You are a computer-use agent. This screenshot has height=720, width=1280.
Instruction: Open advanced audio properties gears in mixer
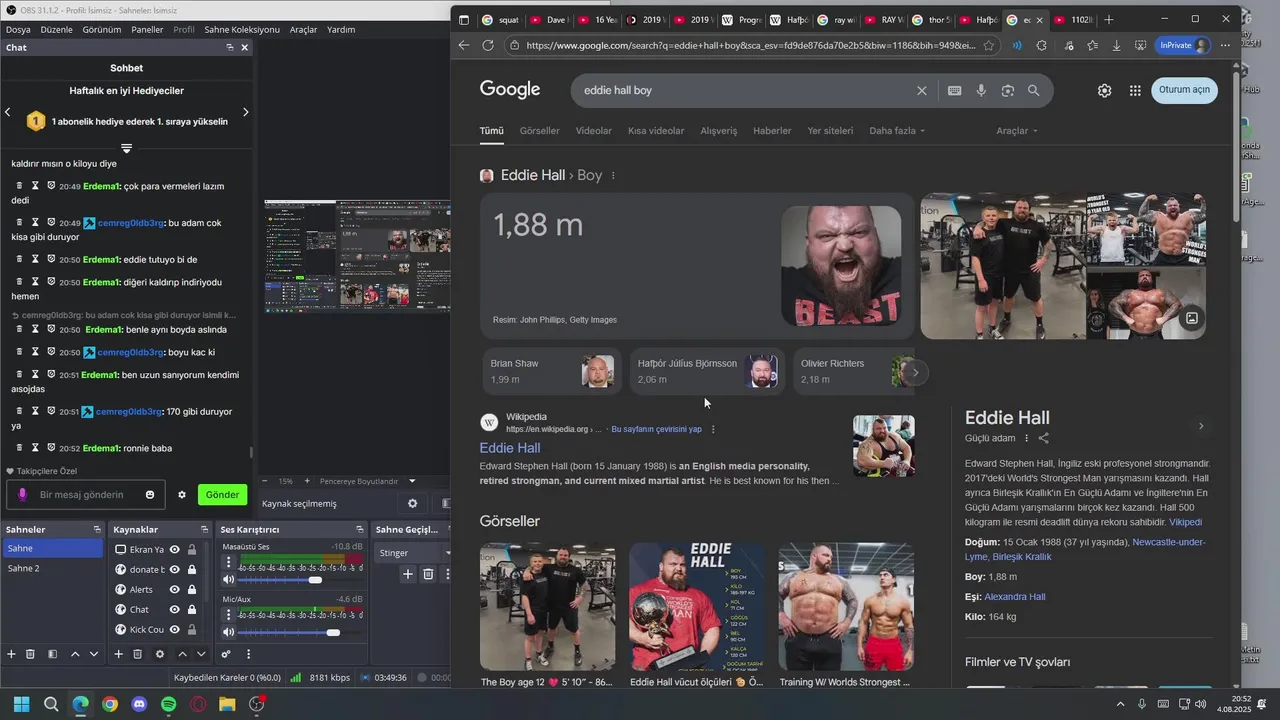(x=226, y=654)
